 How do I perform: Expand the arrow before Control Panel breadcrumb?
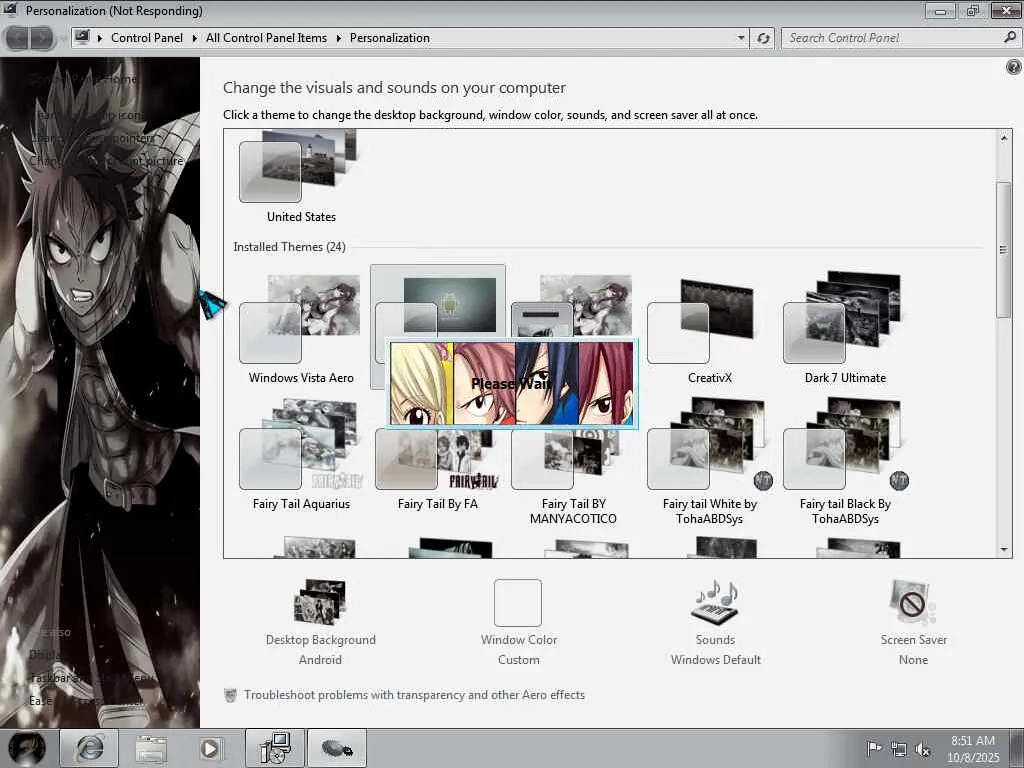(x=100, y=38)
